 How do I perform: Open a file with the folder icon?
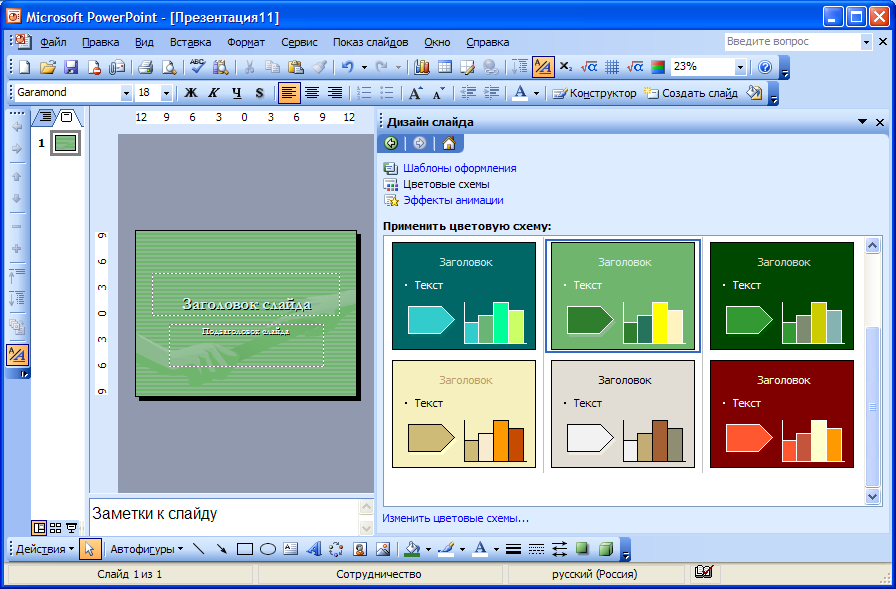pyautogui.click(x=48, y=67)
